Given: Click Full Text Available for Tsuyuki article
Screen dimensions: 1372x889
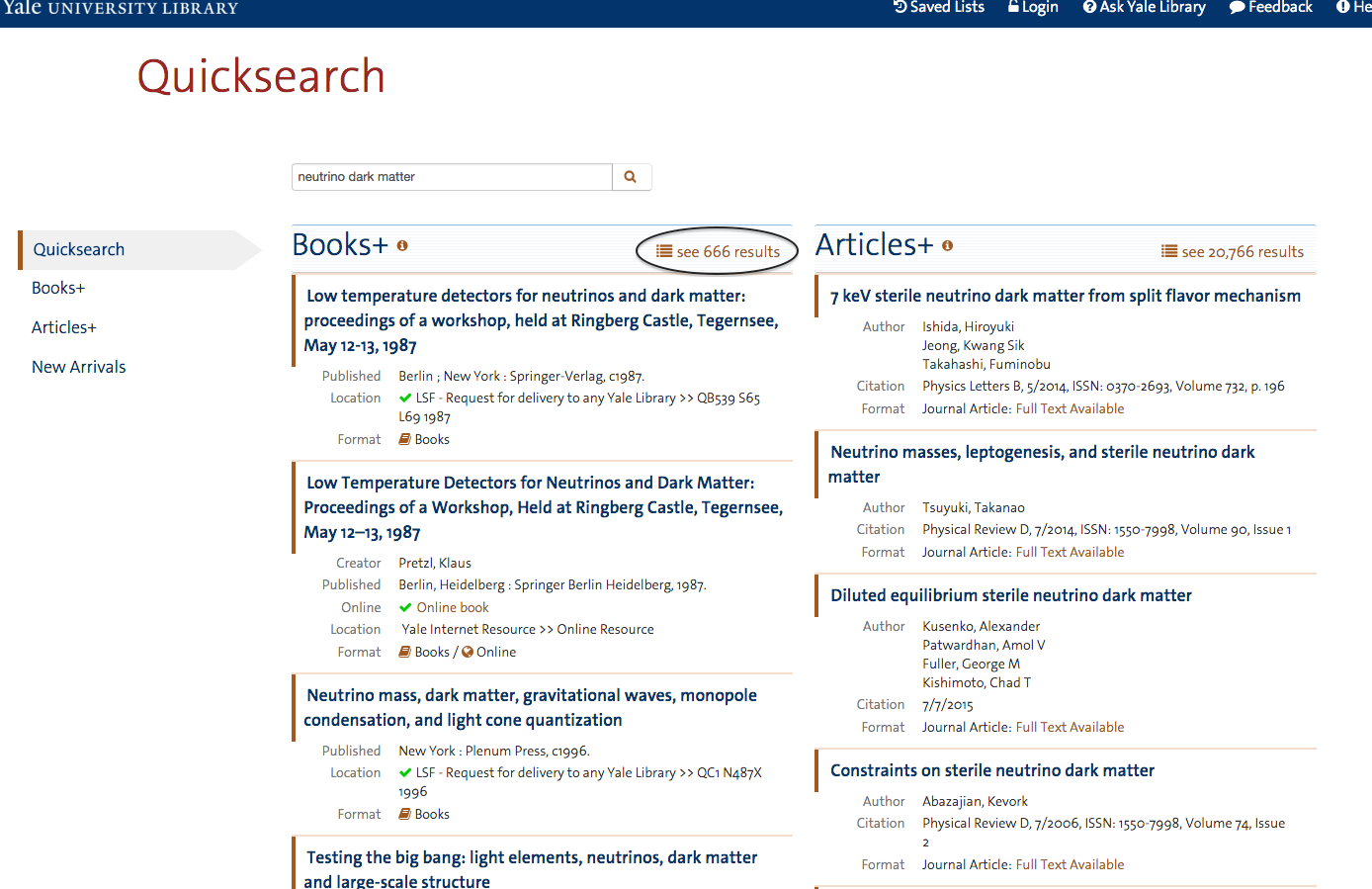Looking at the screenshot, I should 1070,552.
